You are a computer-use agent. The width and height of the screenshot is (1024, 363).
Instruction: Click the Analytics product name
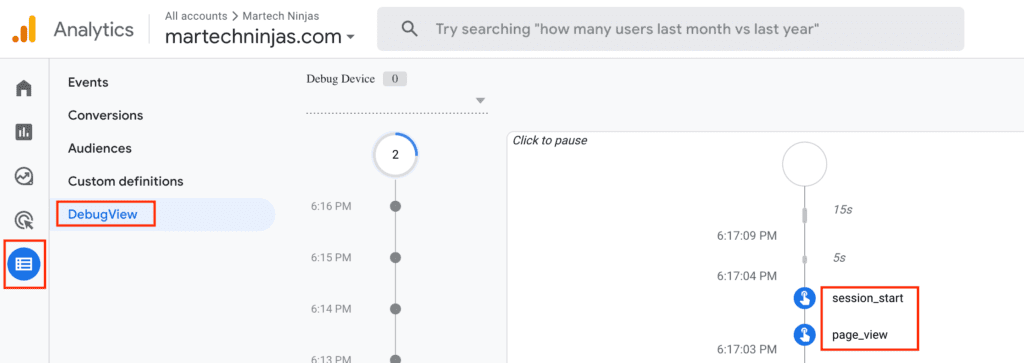94,29
